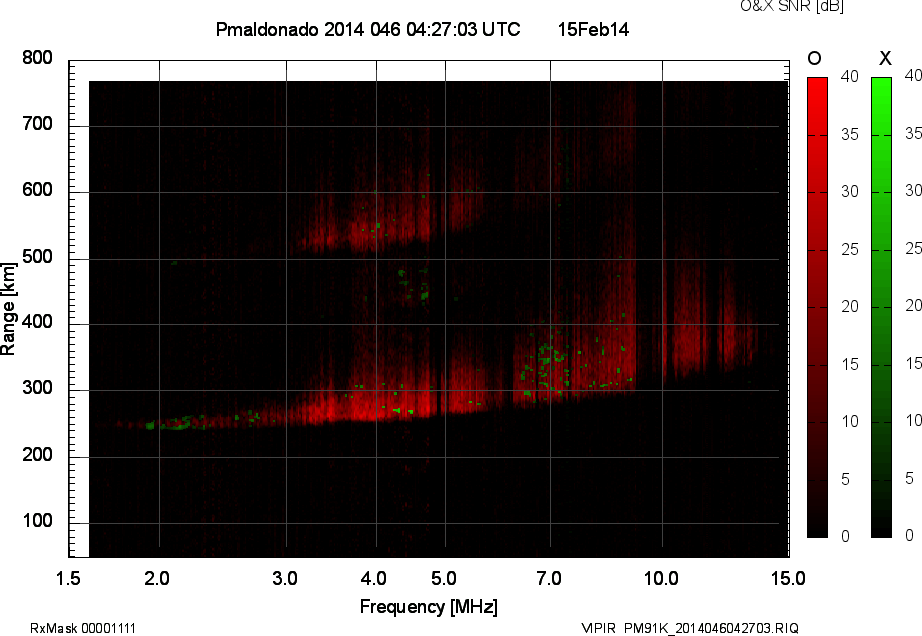Click the O label above the red bar
The height and width of the screenshot is (636, 922).
pos(815,59)
